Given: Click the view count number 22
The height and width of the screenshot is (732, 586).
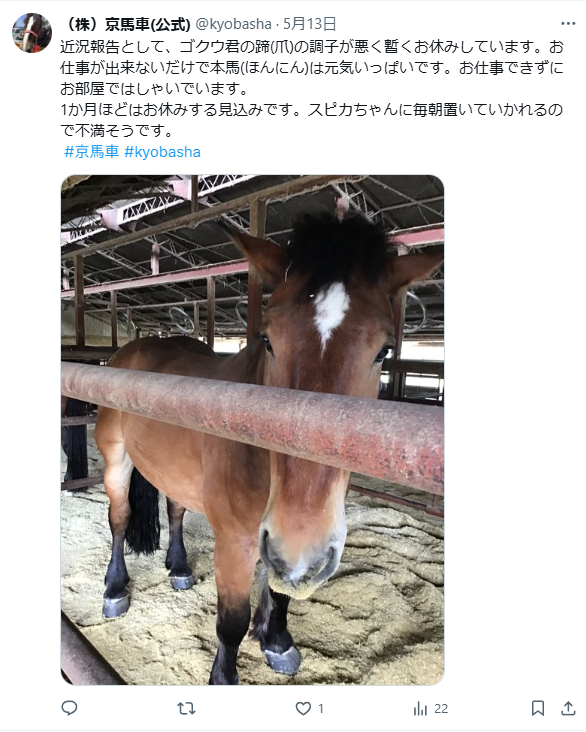Looking at the screenshot, I should pyautogui.click(x=441, y=709).
